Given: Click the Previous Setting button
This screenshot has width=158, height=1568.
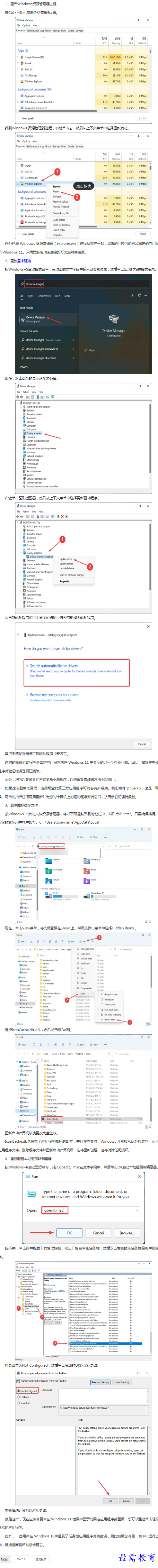Looking at the screenshot, I should click(100, 1382).
